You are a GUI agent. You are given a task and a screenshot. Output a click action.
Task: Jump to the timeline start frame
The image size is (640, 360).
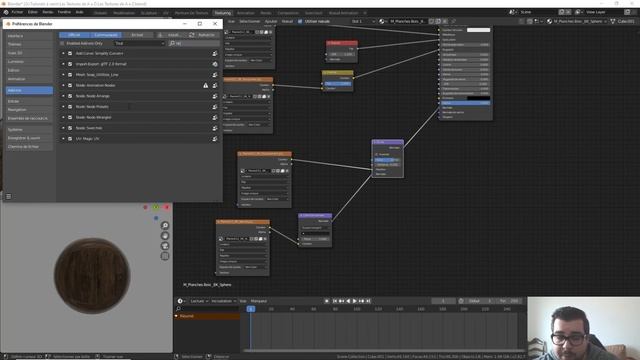pyautogui.click(x=335, y=301)
